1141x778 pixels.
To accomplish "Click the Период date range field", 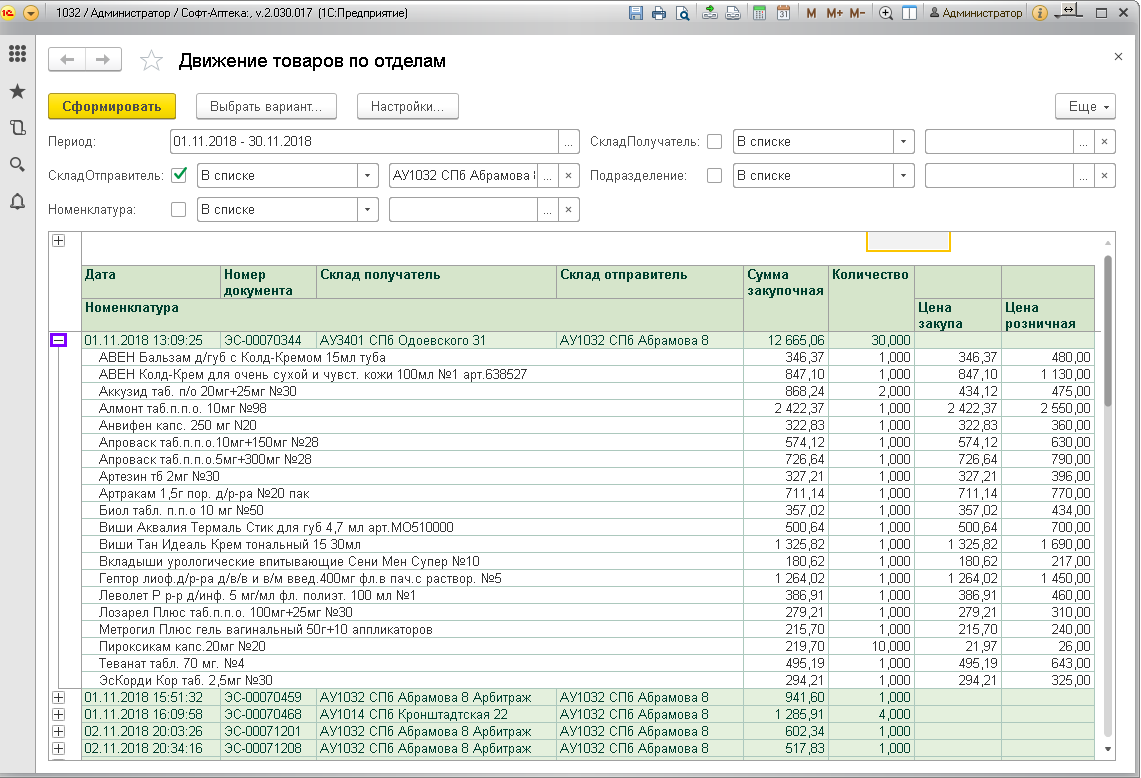I will click(363, 141).
